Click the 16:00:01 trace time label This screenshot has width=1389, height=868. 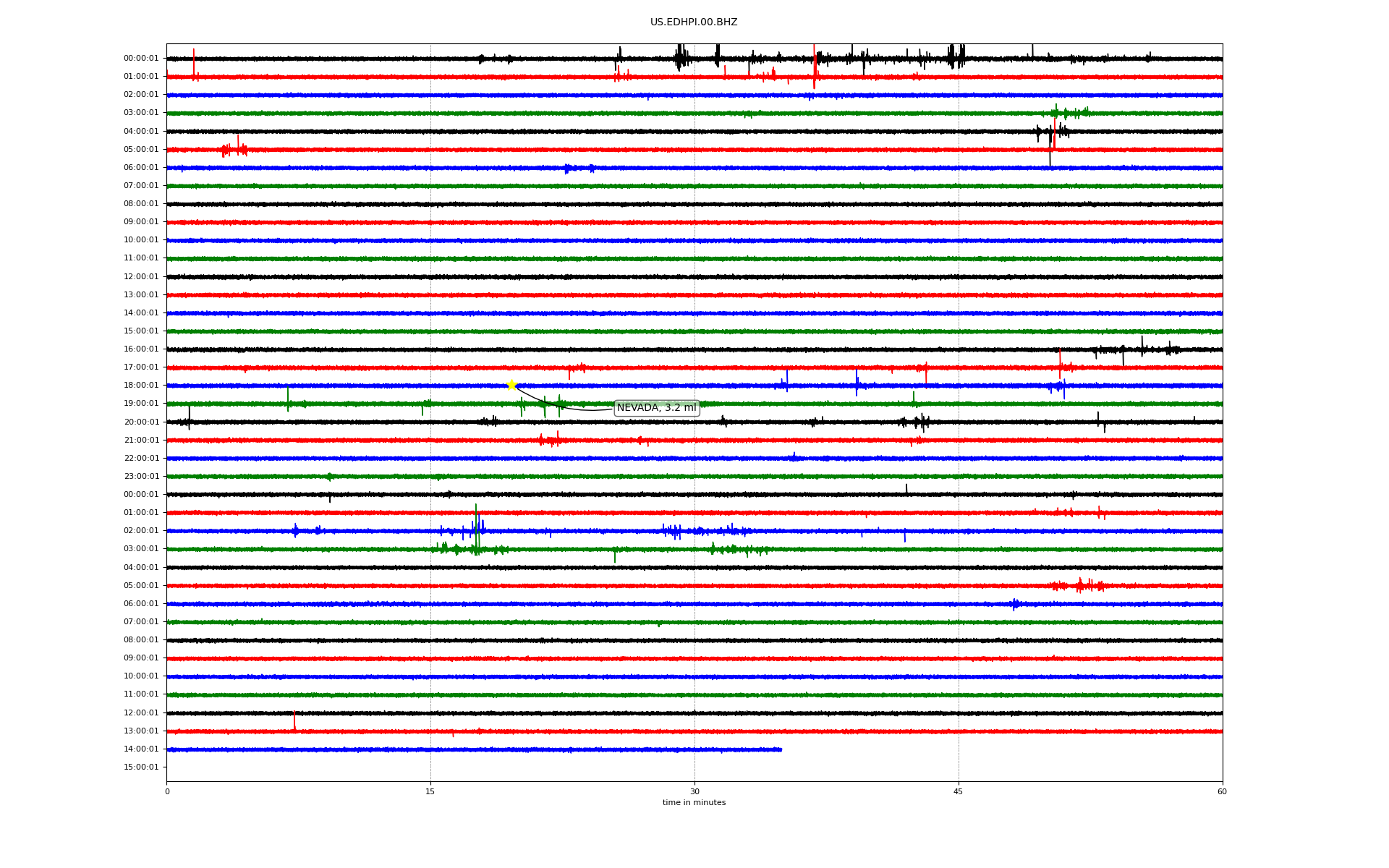[x=141, y=349]
